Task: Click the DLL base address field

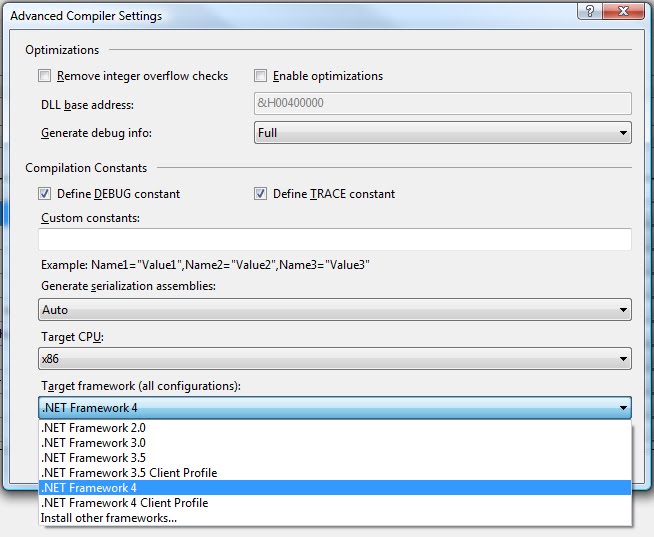Action: coord(443,103)
